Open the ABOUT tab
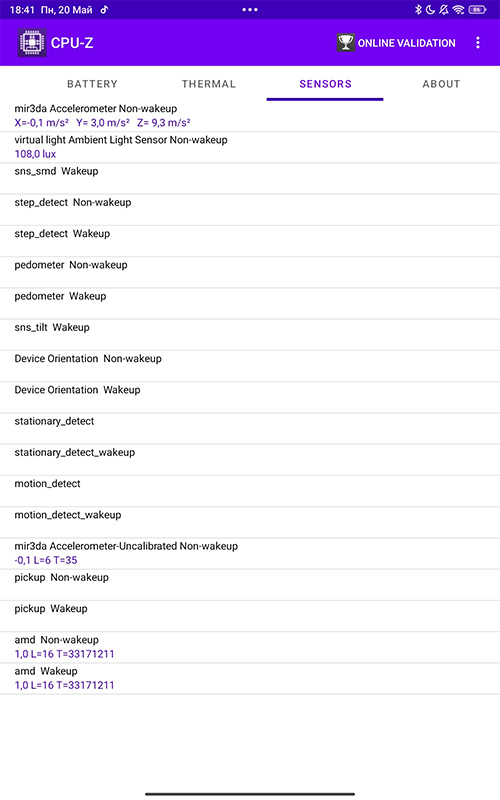The height and width of the screenshot is (800, 500). coord(441,84)
